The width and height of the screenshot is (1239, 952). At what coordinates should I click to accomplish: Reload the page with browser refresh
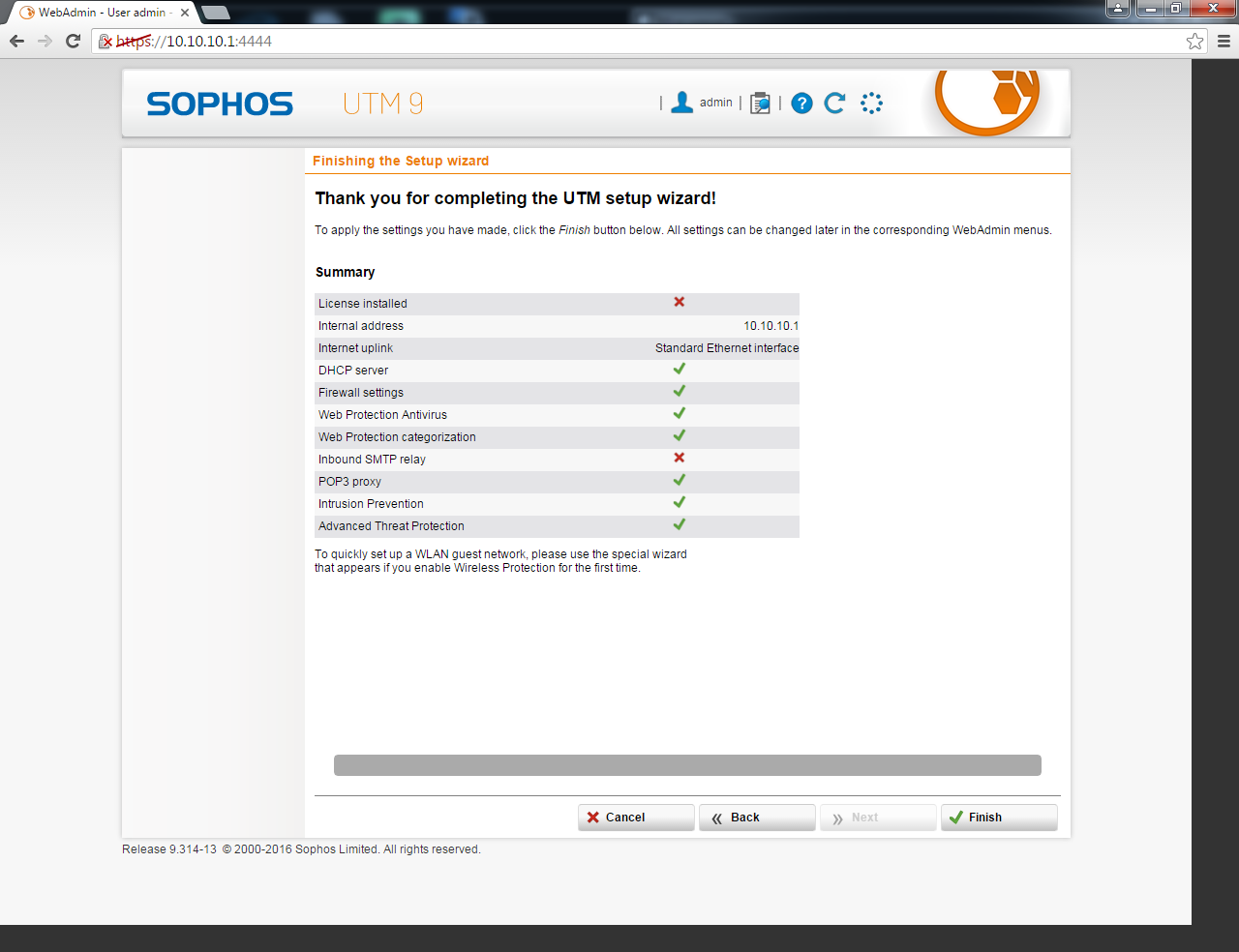point(73,41)
